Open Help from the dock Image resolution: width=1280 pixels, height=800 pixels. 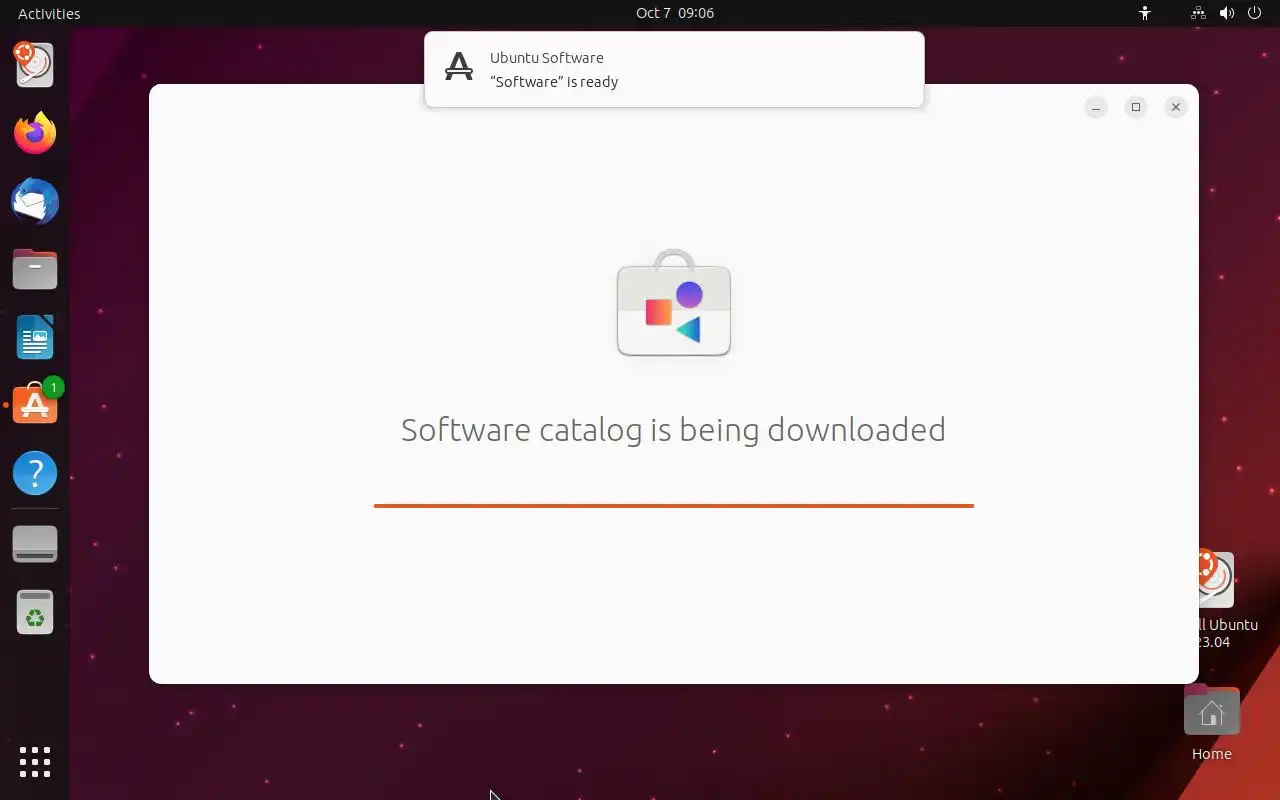click(x=35, y=473)
